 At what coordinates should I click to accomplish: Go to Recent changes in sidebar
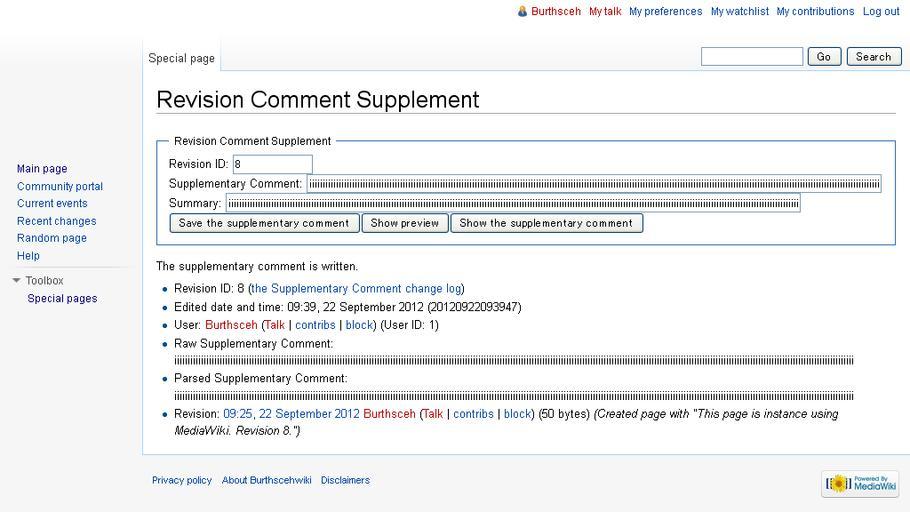(56, 221)
